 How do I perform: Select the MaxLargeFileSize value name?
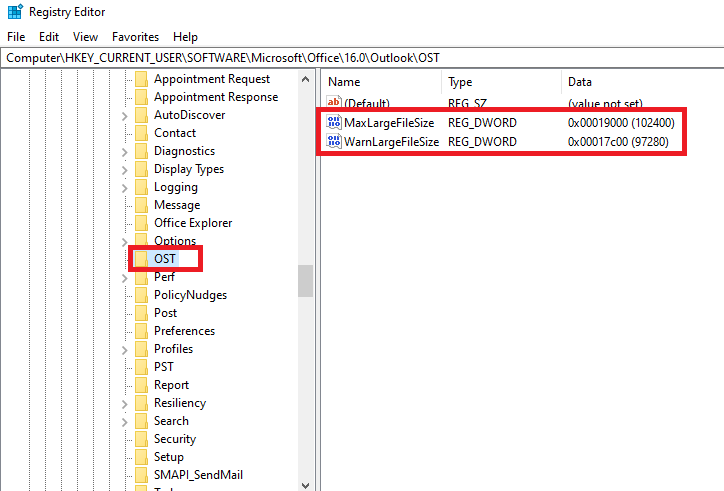tap(389, 123)
